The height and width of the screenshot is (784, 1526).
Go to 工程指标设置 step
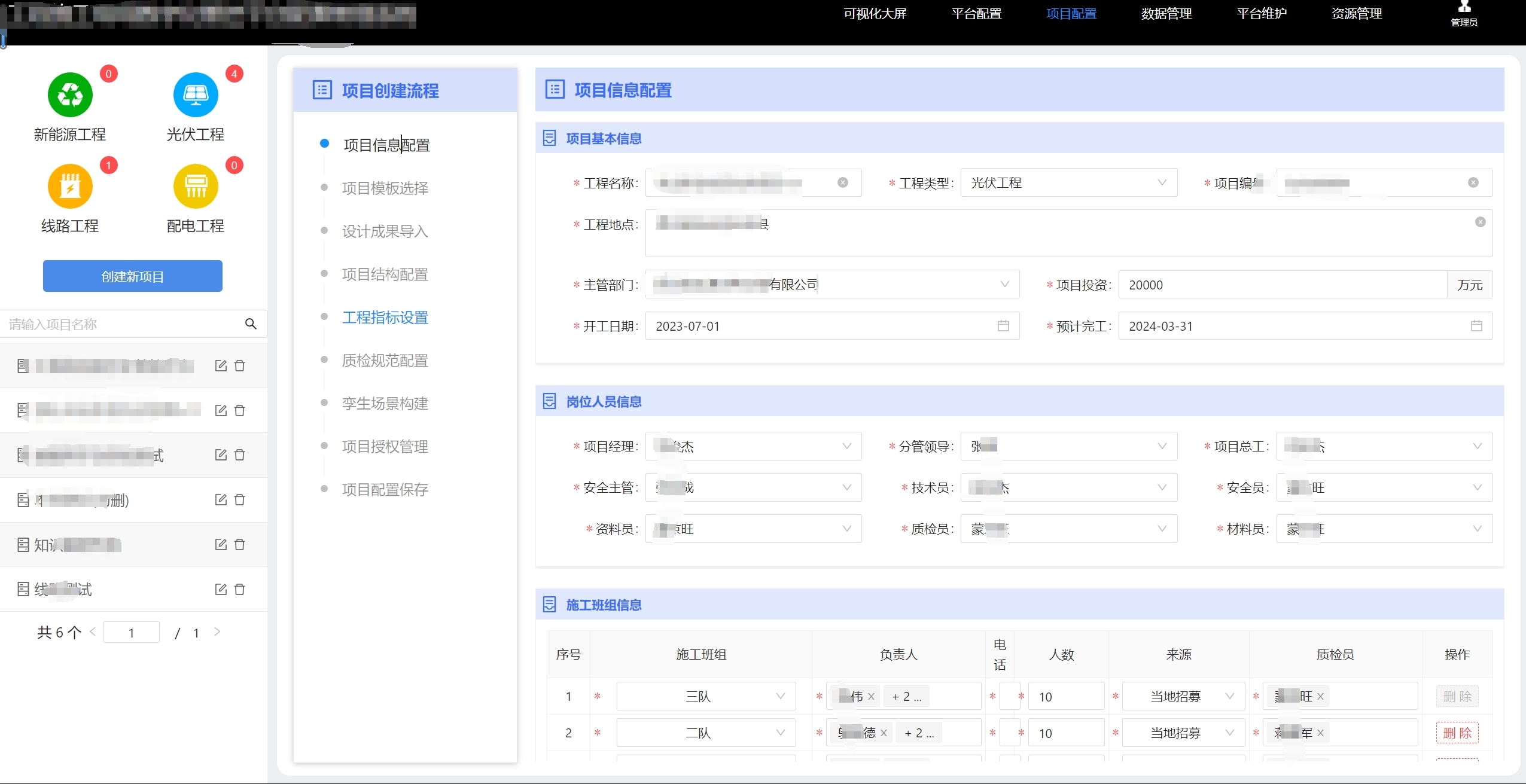[385, 318]
